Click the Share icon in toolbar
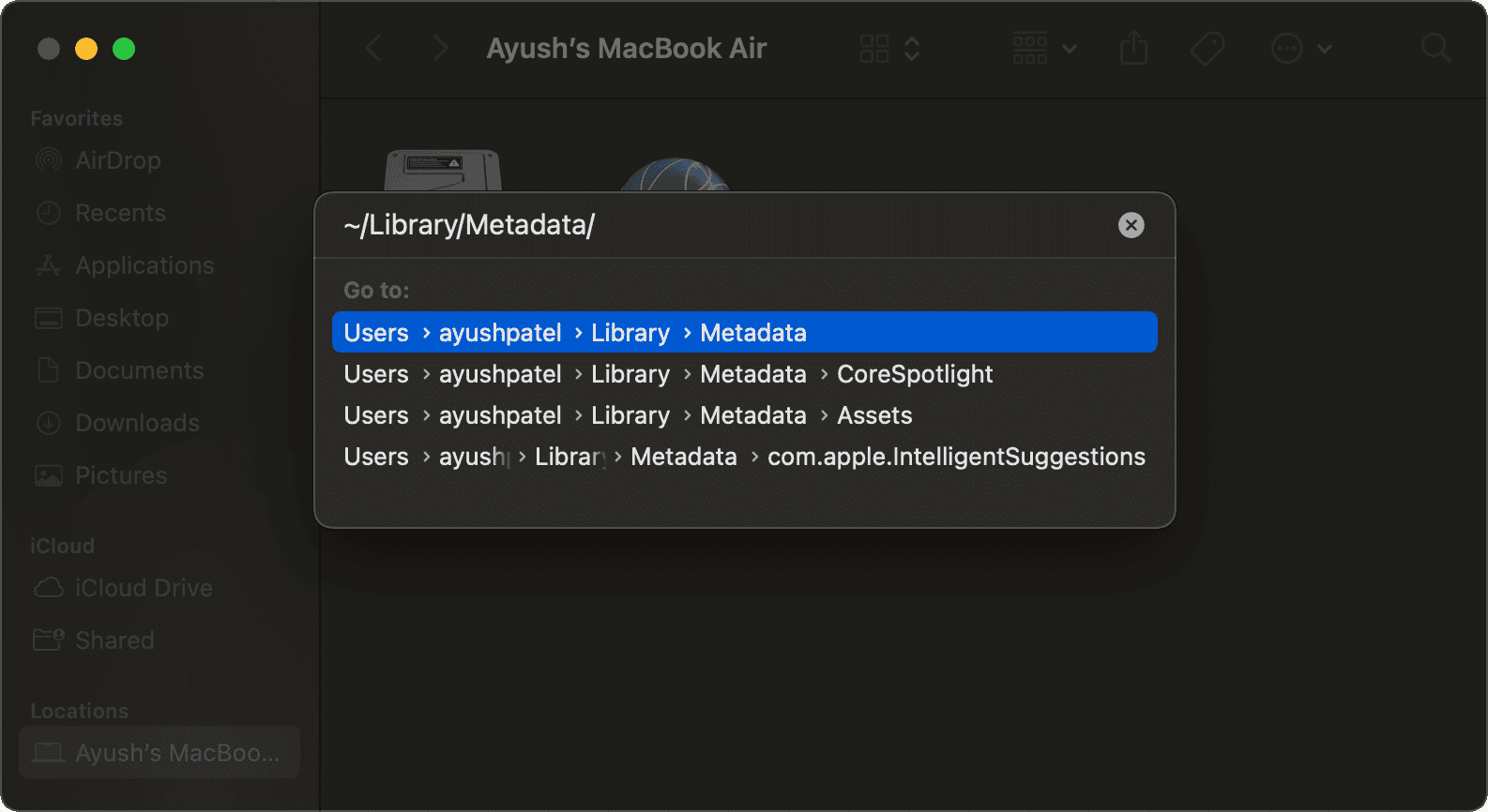Image resolution: width=1488 pixels, height=812 pixels. click(1133, 48)
